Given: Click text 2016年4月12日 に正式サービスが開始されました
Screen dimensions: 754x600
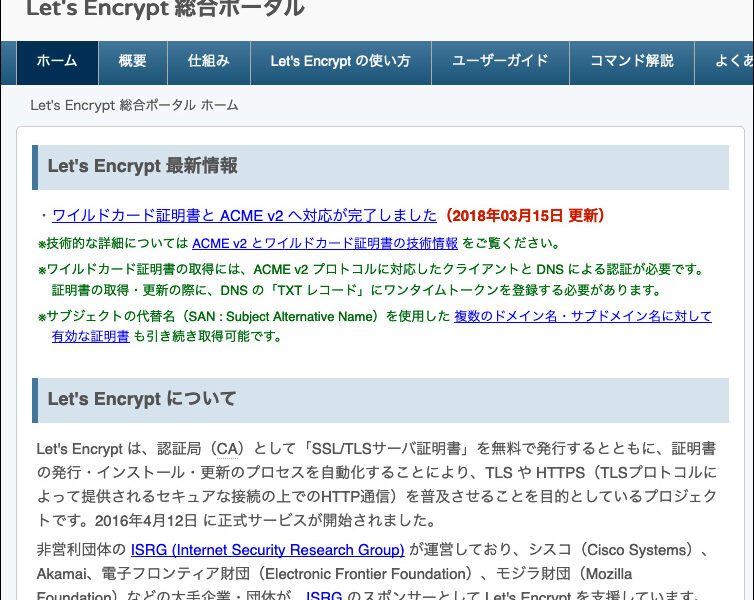Looking at the screenshot, I should (265, 521).
